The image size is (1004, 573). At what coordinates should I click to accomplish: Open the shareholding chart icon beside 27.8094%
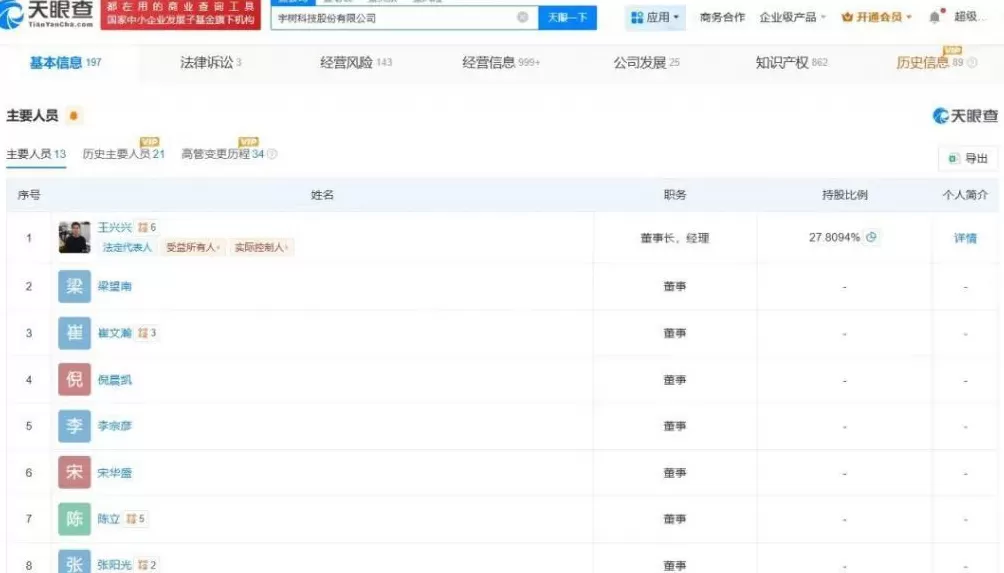coord(871,237)
